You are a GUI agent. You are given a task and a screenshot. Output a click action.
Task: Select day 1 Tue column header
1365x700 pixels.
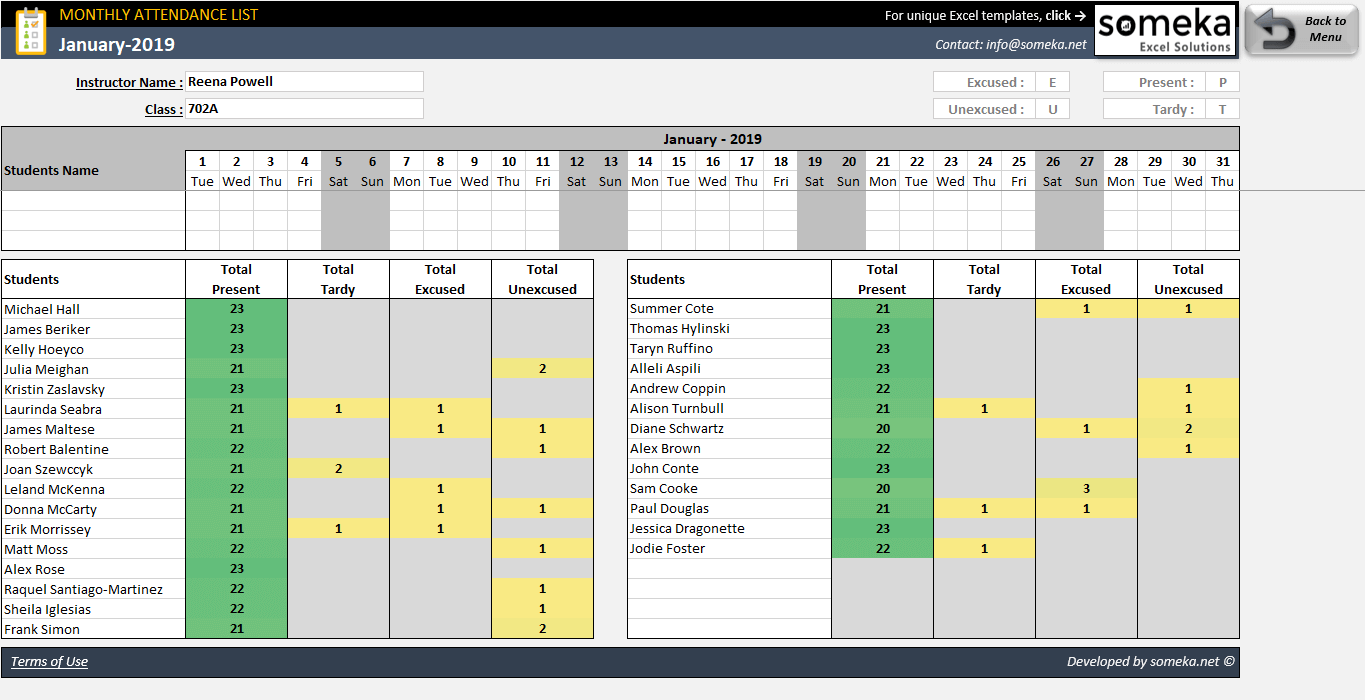coord(202,171)
